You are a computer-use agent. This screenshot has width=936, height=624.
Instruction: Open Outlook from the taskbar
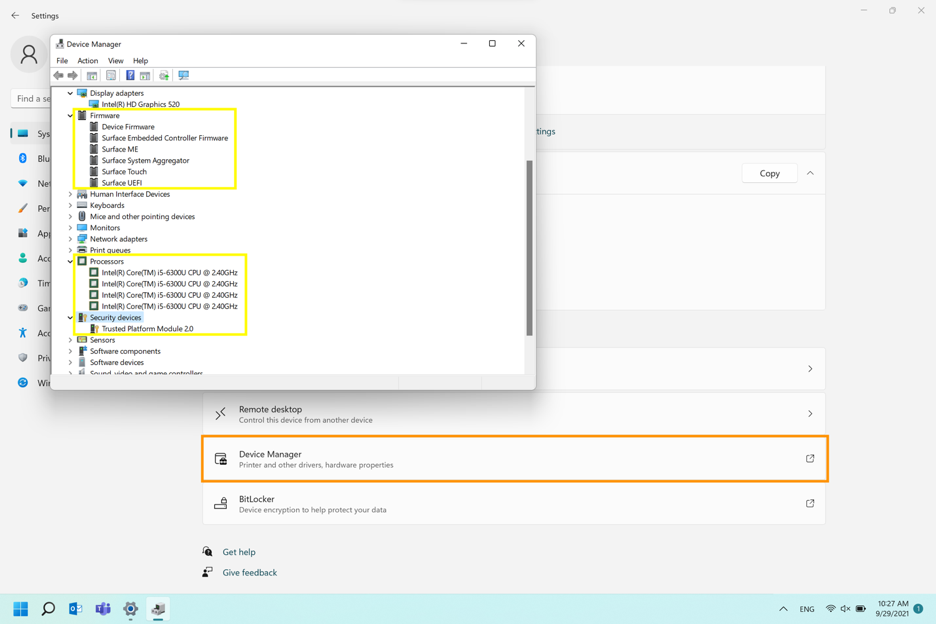tap(75, 609)
